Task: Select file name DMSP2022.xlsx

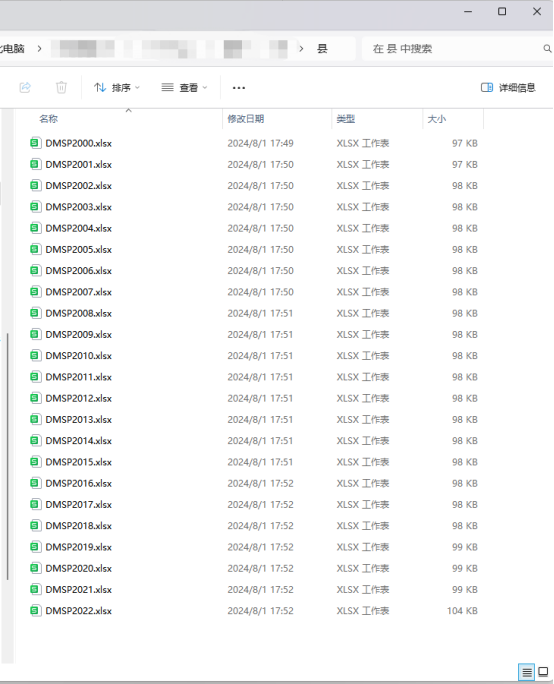Action: pyautogui.click(x=79, y=611)
